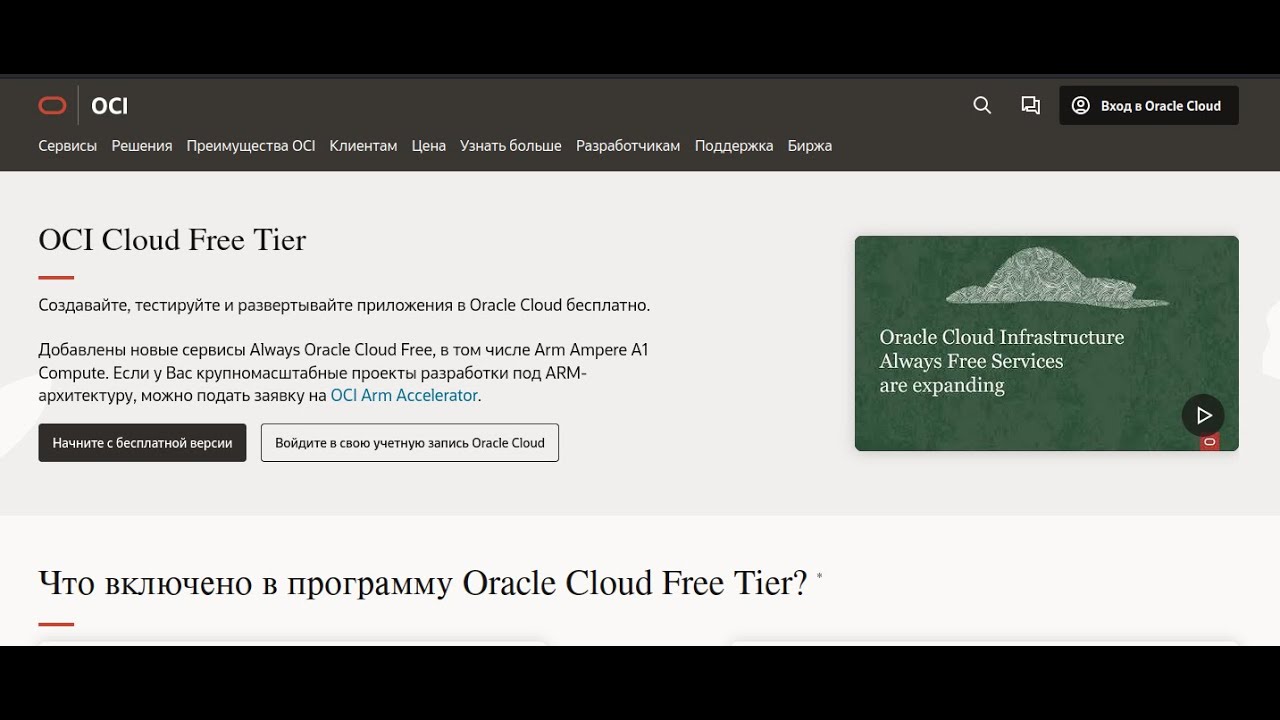Play the Always Free Services video
1280x720 pixels.
[x=1203, y=415]
